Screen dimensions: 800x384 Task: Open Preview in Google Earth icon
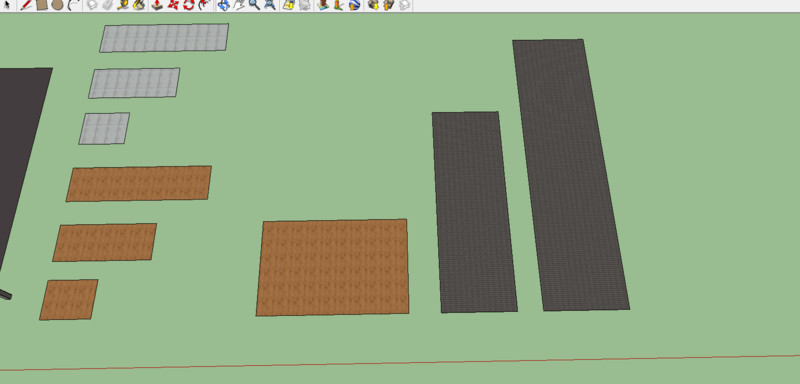(x=355, y=5)
